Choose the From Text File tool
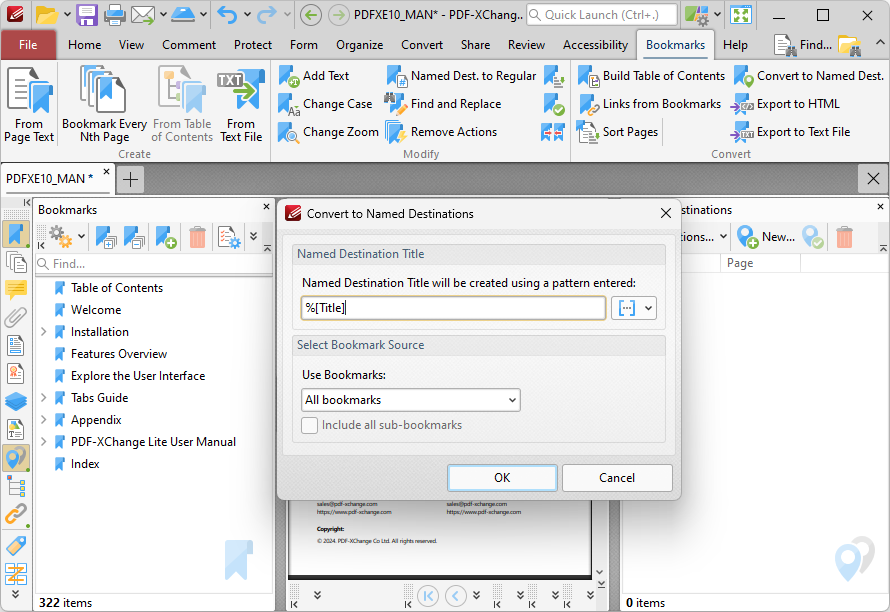 [x=241, y=105]
